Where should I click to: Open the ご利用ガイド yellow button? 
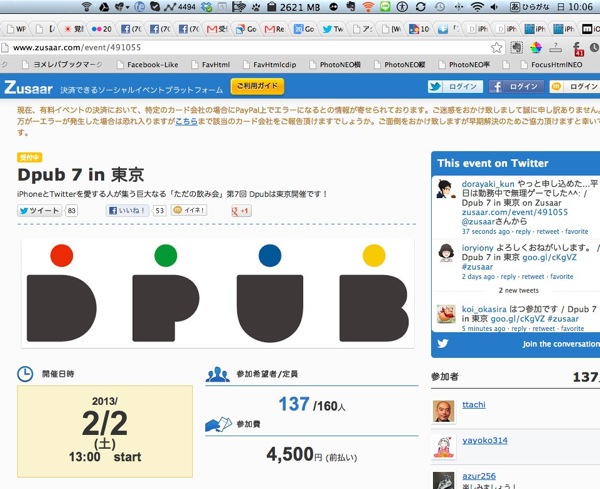[x=257, y=86]
